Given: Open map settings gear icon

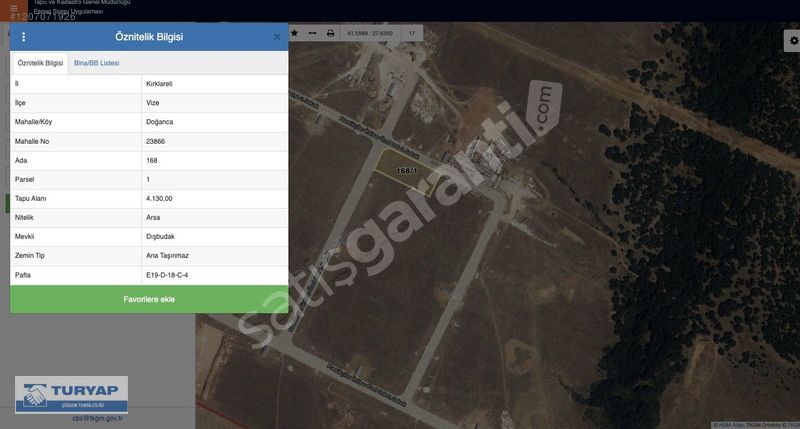Looking at the screenshot, I should pyautogui.click(x=793, y=40).
